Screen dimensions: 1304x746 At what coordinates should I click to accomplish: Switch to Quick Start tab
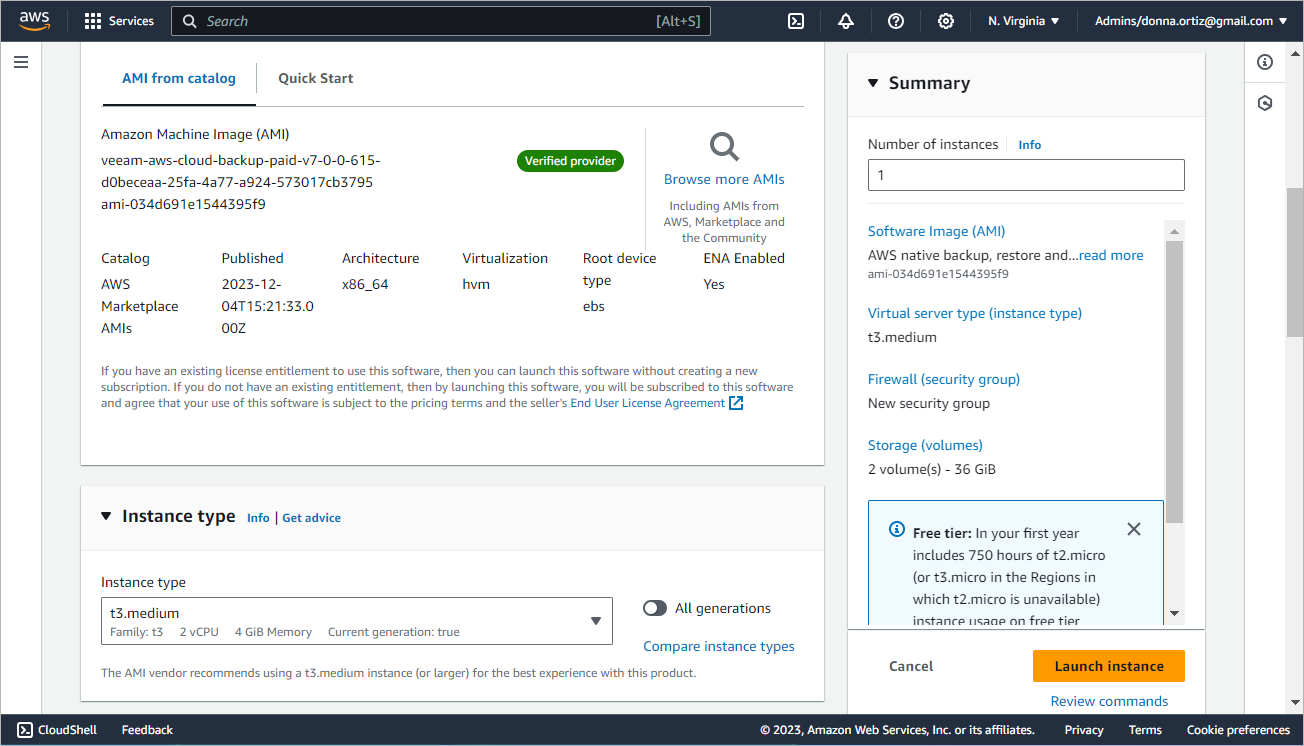click(x=316, y=78)
